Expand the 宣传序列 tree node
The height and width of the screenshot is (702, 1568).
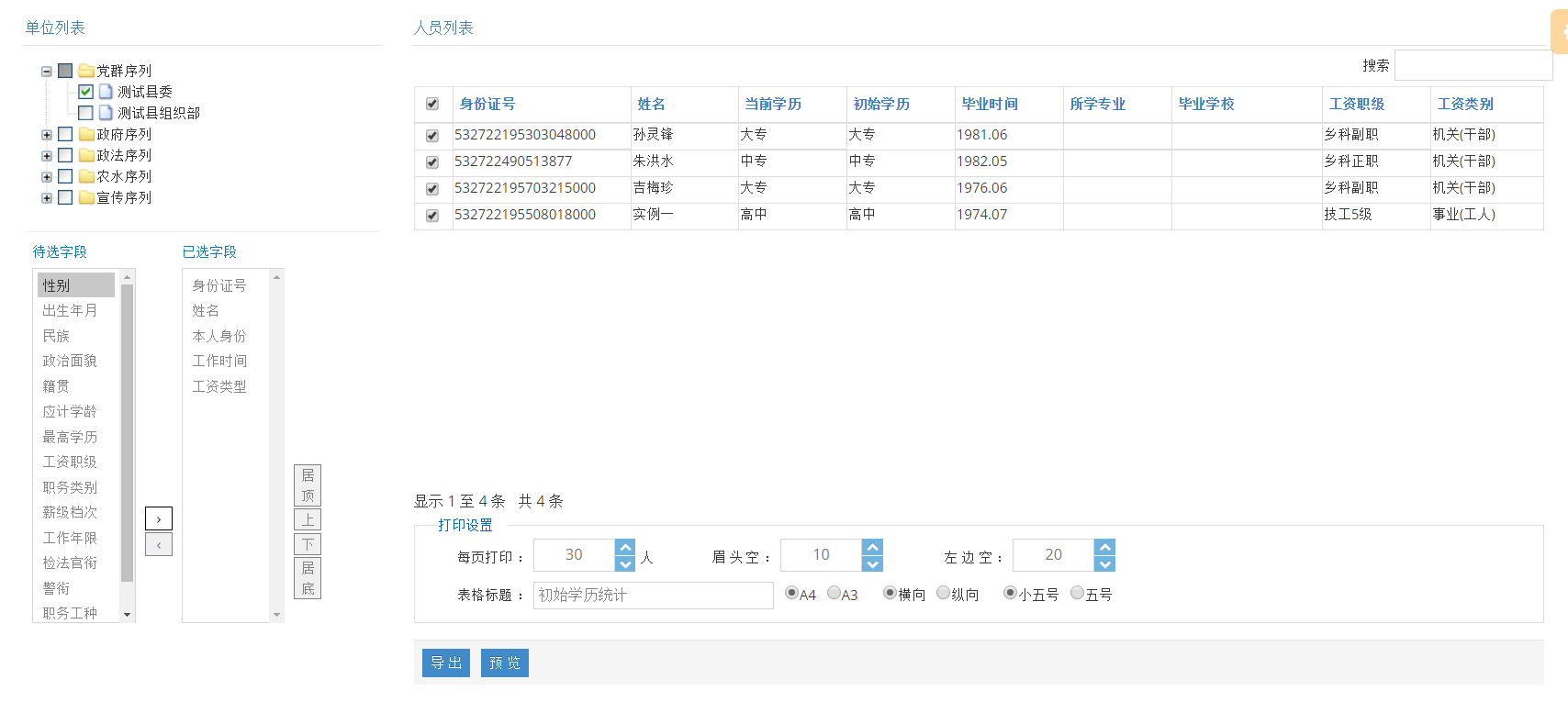point(47,198)
